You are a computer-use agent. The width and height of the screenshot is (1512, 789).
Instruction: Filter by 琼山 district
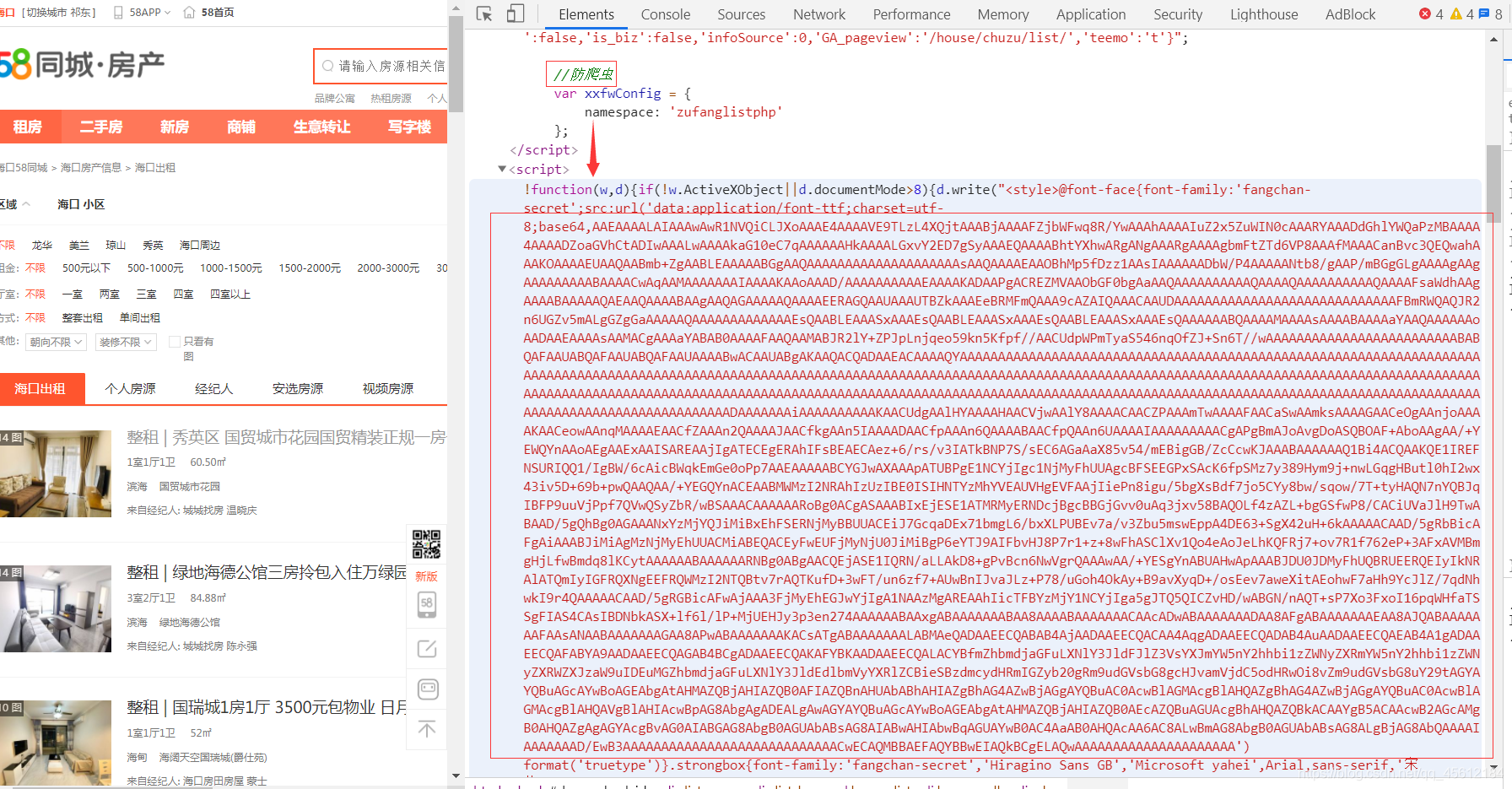coord(116,245)
